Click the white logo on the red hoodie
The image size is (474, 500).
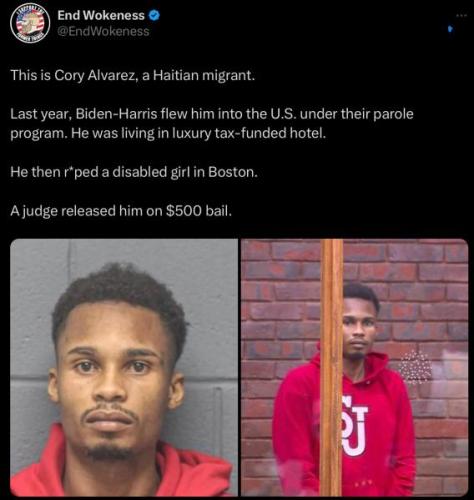point(354,426)
